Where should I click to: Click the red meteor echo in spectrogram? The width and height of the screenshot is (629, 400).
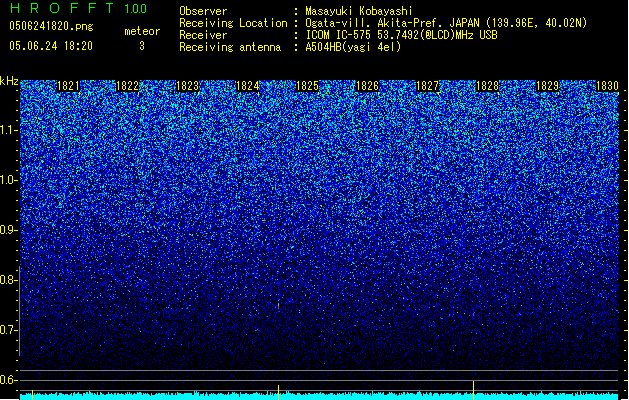coord(278,305)
